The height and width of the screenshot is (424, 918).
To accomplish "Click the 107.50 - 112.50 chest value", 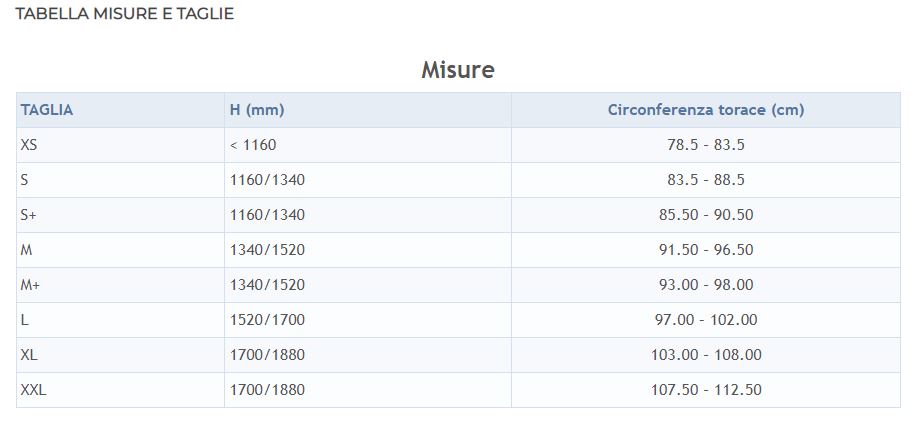I will [705, 390].
